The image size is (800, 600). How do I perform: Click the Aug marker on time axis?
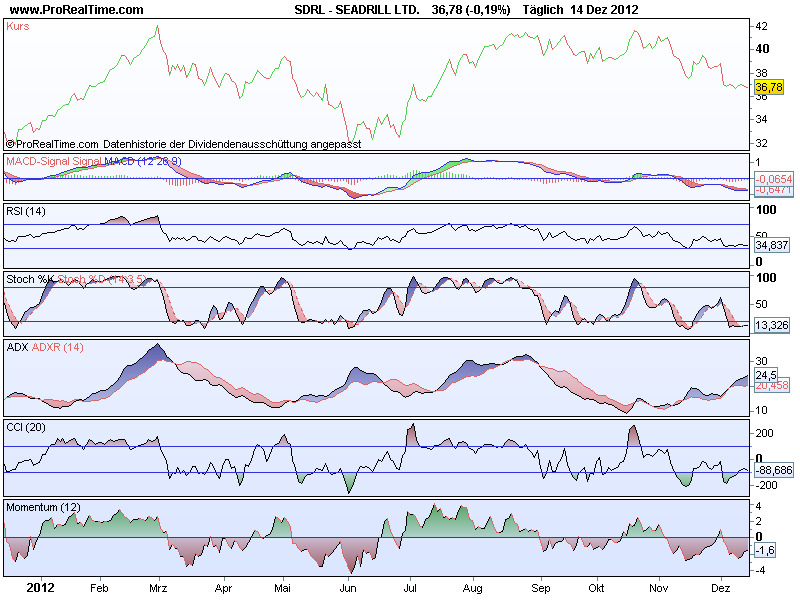[472, 588]
